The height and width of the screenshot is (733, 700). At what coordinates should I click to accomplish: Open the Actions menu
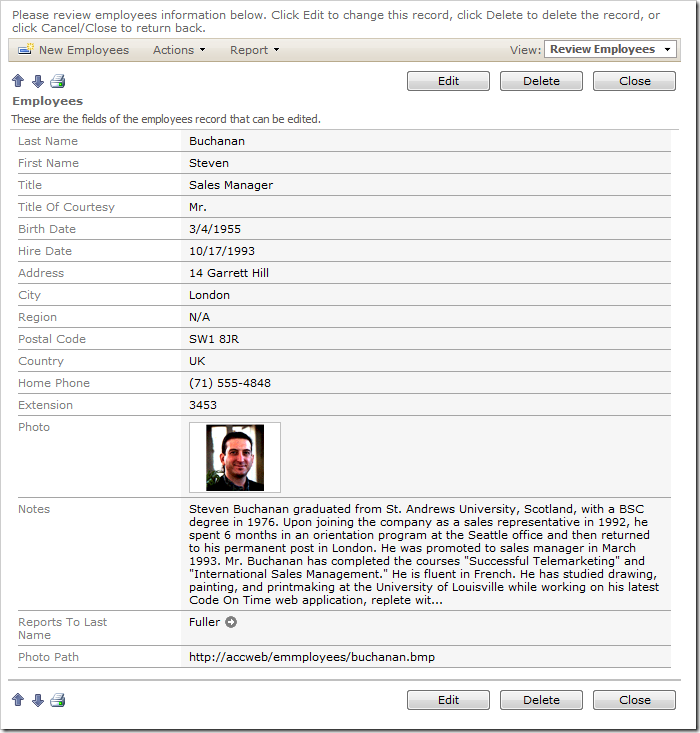[x=179, y=50]
